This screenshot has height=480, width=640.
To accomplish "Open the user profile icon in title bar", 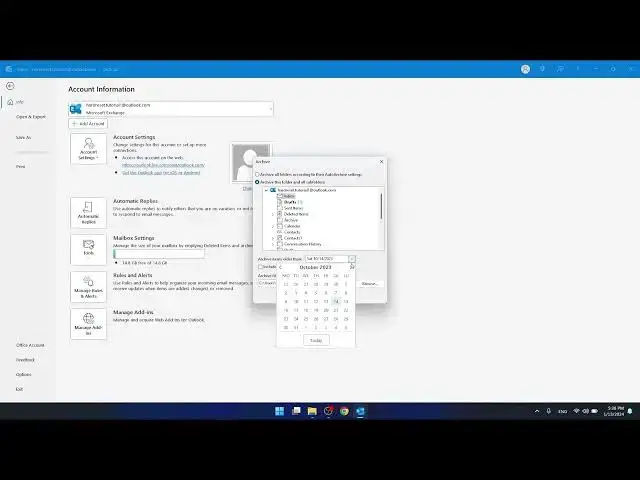I will 525,69.
